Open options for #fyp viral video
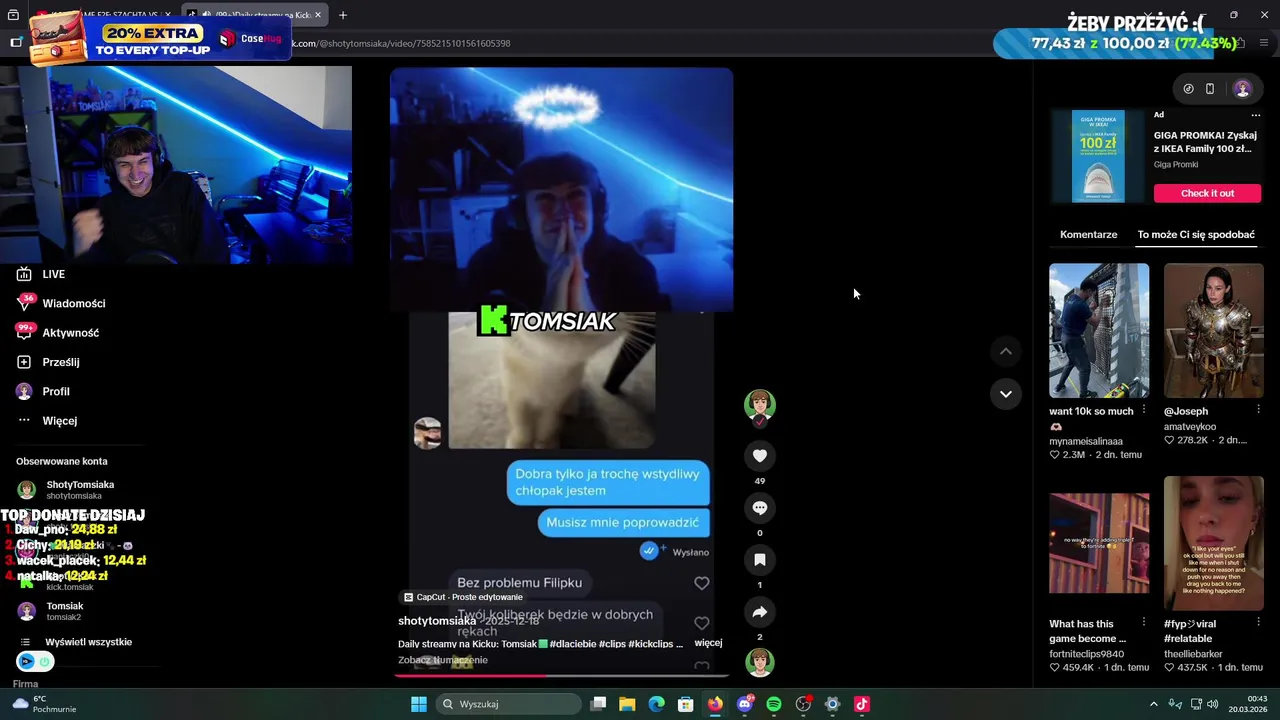 1258,624
